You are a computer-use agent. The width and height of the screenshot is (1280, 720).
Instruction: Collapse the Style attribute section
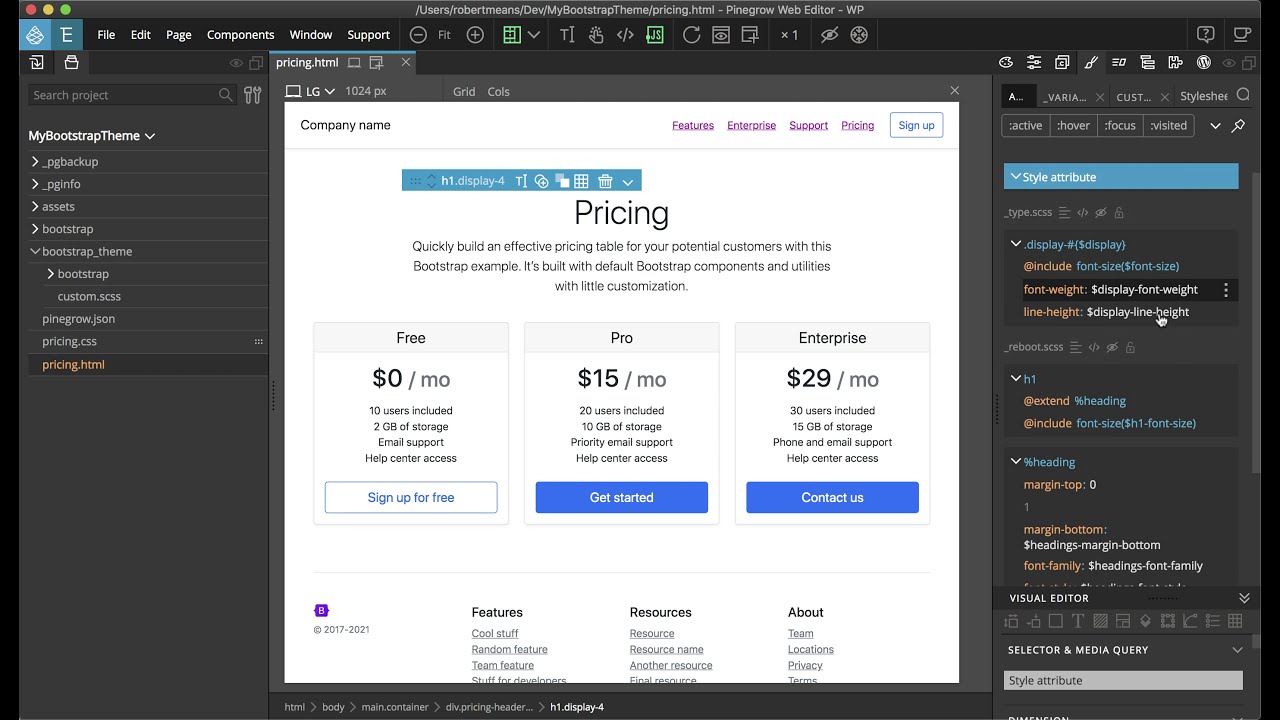pos(1015,177)
